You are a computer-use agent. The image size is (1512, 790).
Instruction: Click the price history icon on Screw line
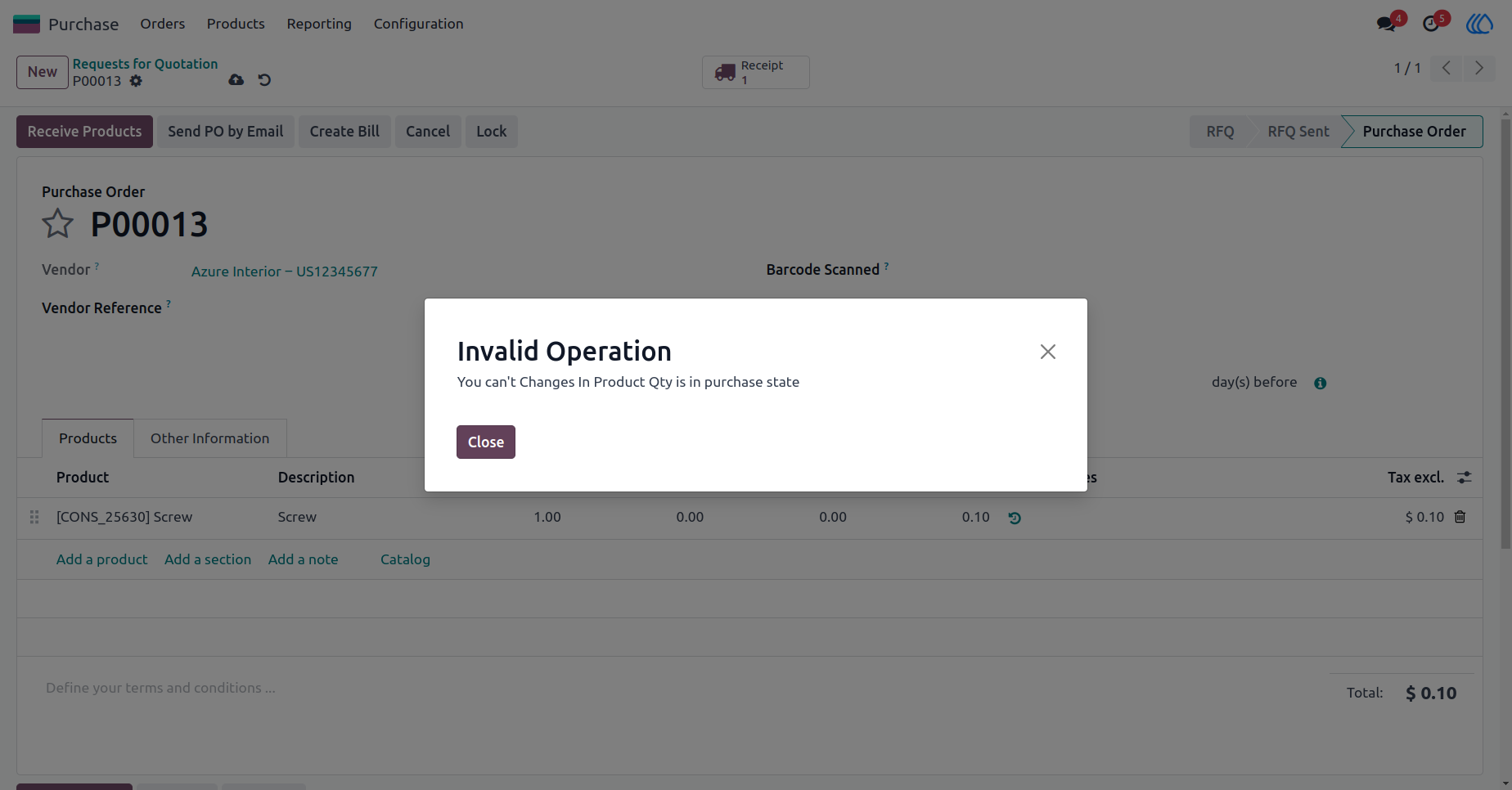click(1015, 518)
